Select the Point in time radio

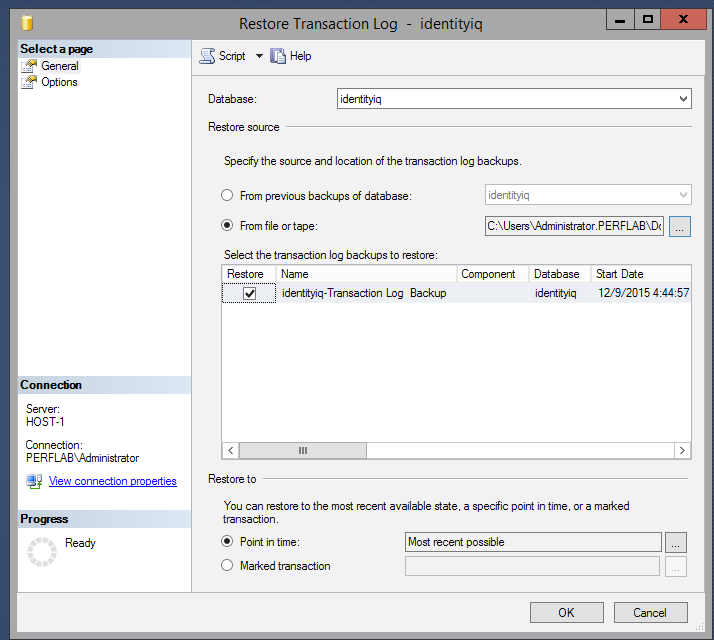point(227,541)
